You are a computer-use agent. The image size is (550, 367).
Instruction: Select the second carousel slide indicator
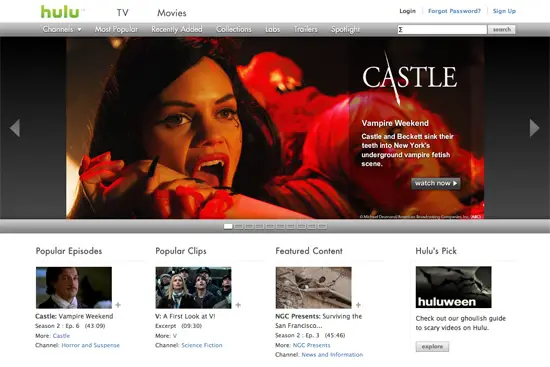tap(239, 227)
